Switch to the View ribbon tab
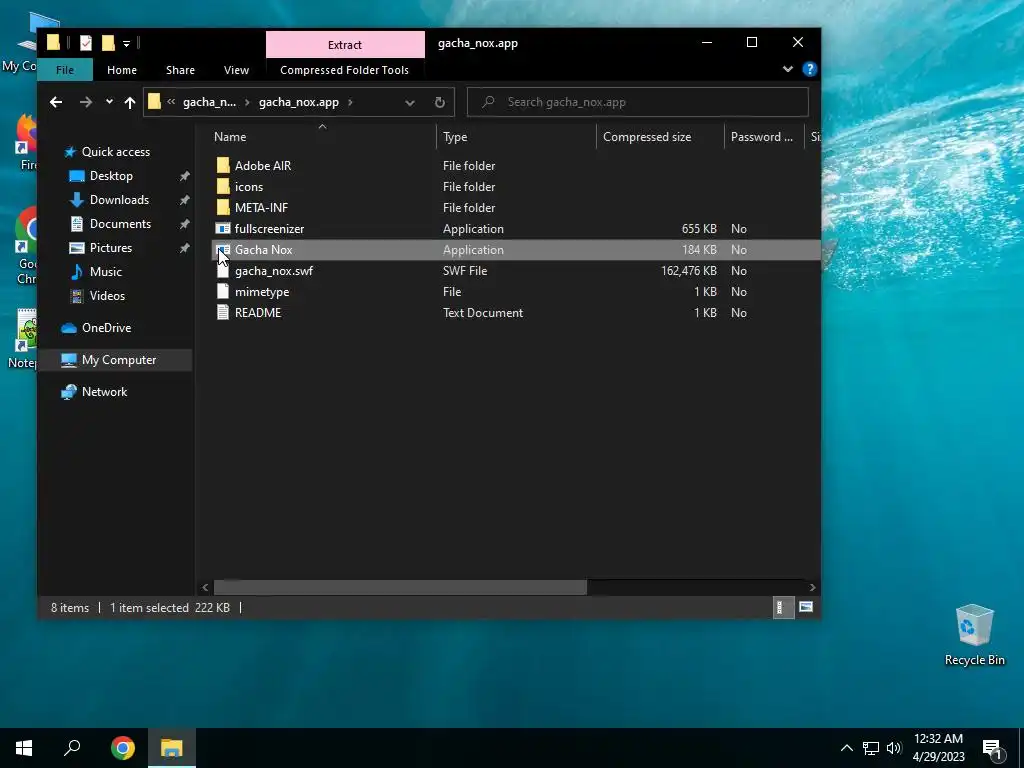The width and height of the screenshot is (1024, 768). click(x=236, y=70)
